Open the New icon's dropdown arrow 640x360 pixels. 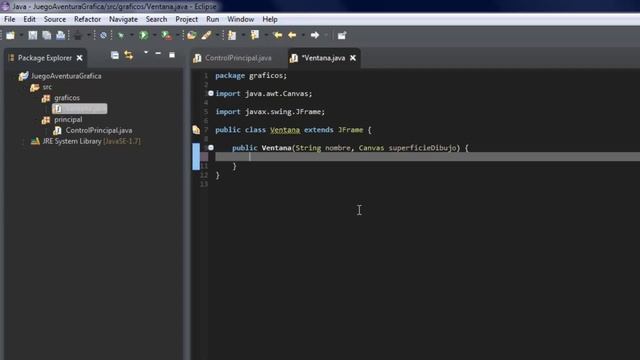(21, 36)
